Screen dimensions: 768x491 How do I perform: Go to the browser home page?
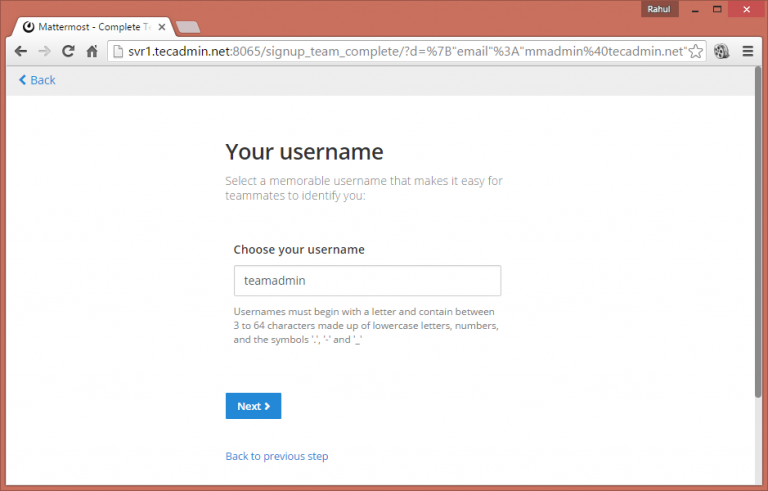(92, 51)
